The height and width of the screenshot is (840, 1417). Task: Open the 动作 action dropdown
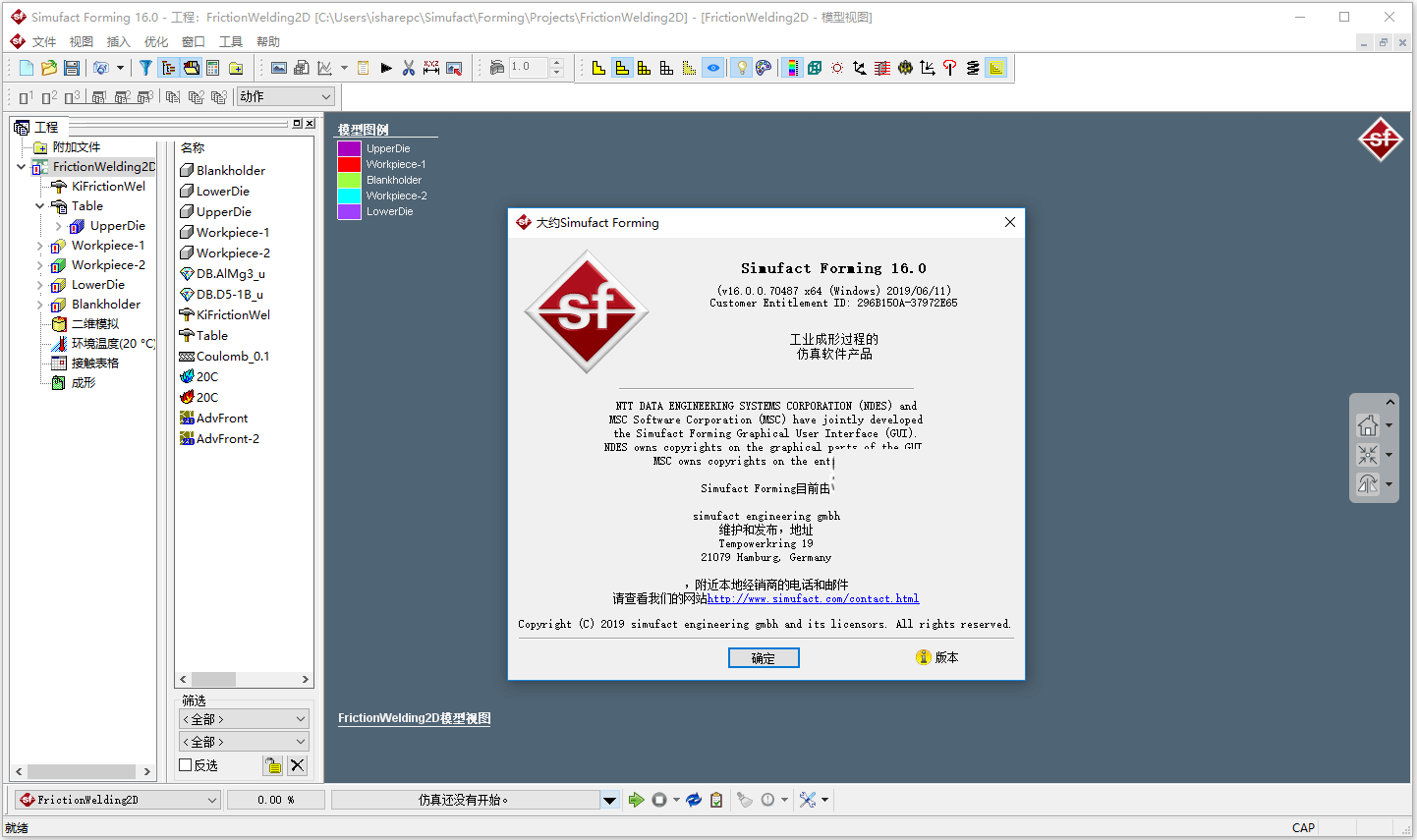(286, 96)
